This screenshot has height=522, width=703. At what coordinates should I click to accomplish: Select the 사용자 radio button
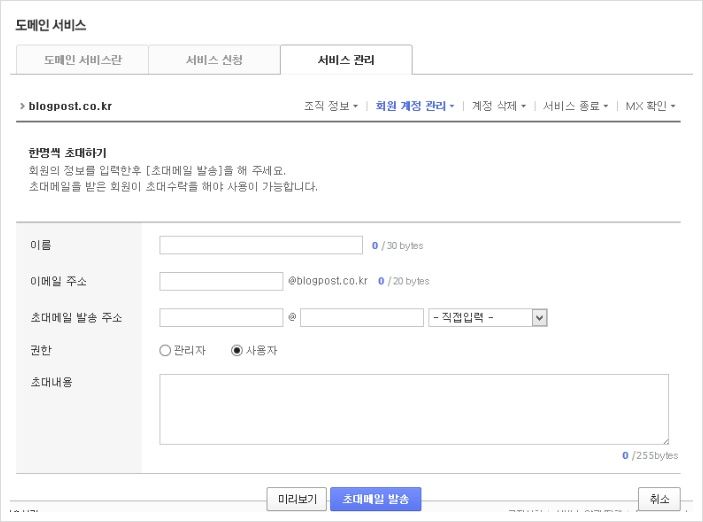click(237, 350)
